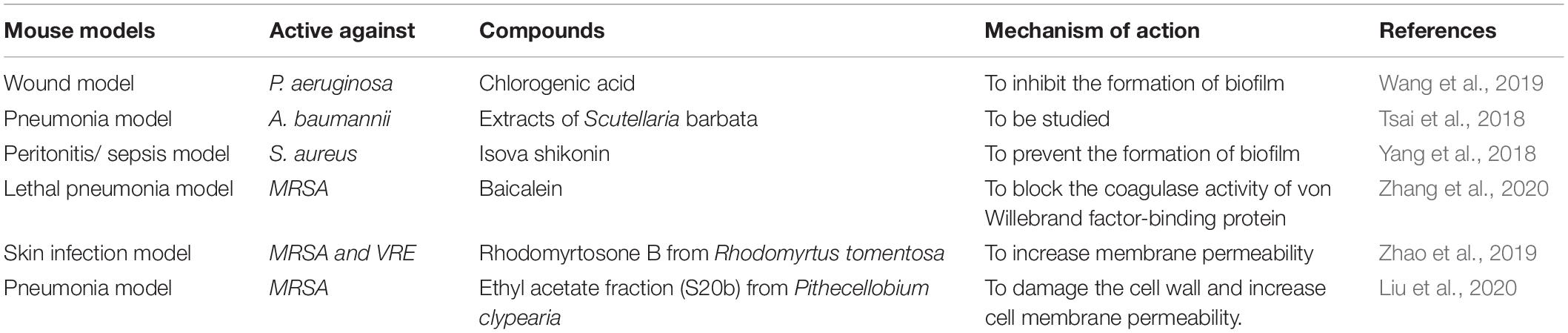Viewport: 1568px width, 333px height.
Task: Click the Compounds column header
Action: (x=541, y=30)
